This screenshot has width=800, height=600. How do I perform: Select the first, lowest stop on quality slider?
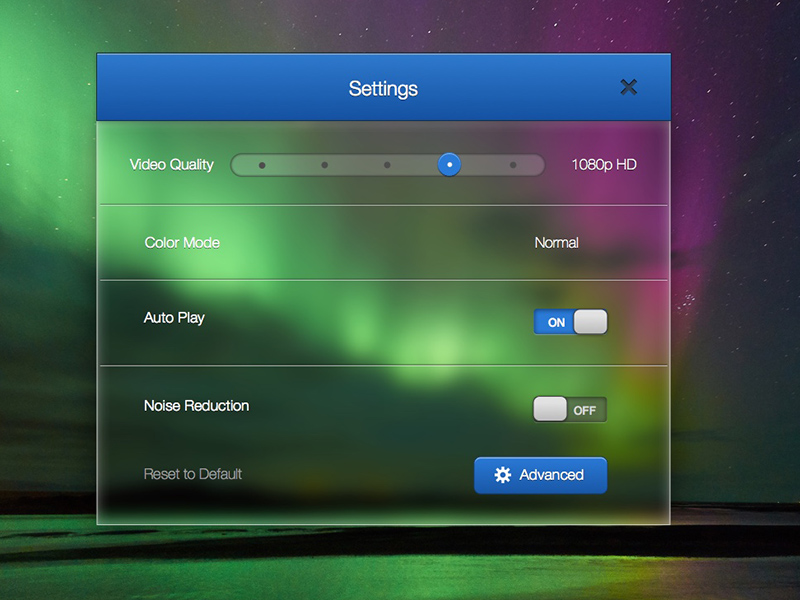pos(262,165)
